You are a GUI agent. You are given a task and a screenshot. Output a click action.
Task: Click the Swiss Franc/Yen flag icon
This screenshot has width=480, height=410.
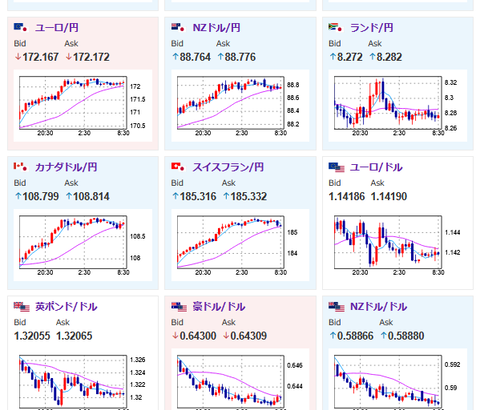pos(178,167)
